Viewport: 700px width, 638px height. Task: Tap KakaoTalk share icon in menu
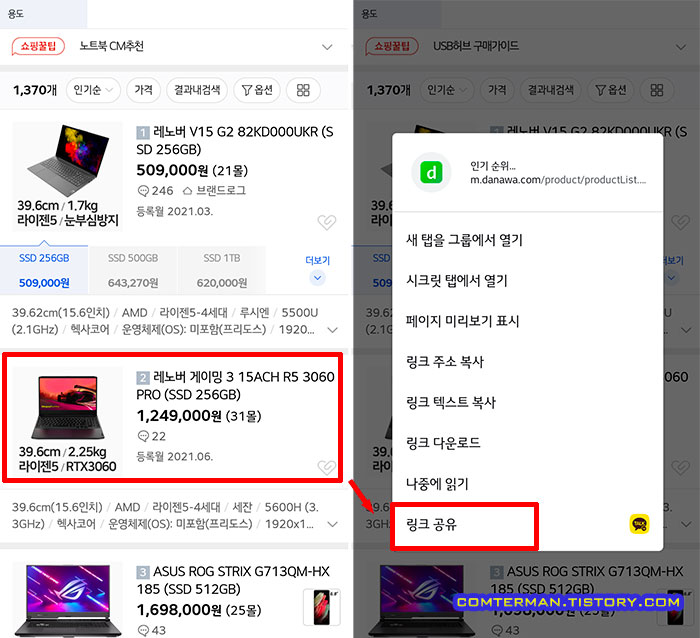(639, 524)
